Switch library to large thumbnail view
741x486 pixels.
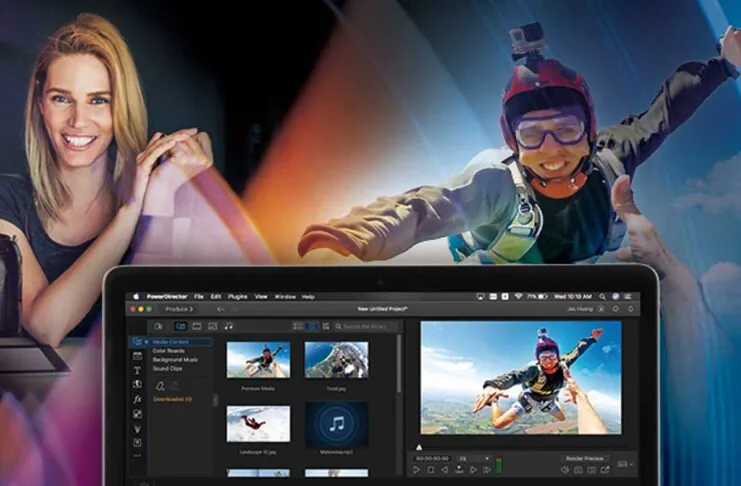(312, 326)
